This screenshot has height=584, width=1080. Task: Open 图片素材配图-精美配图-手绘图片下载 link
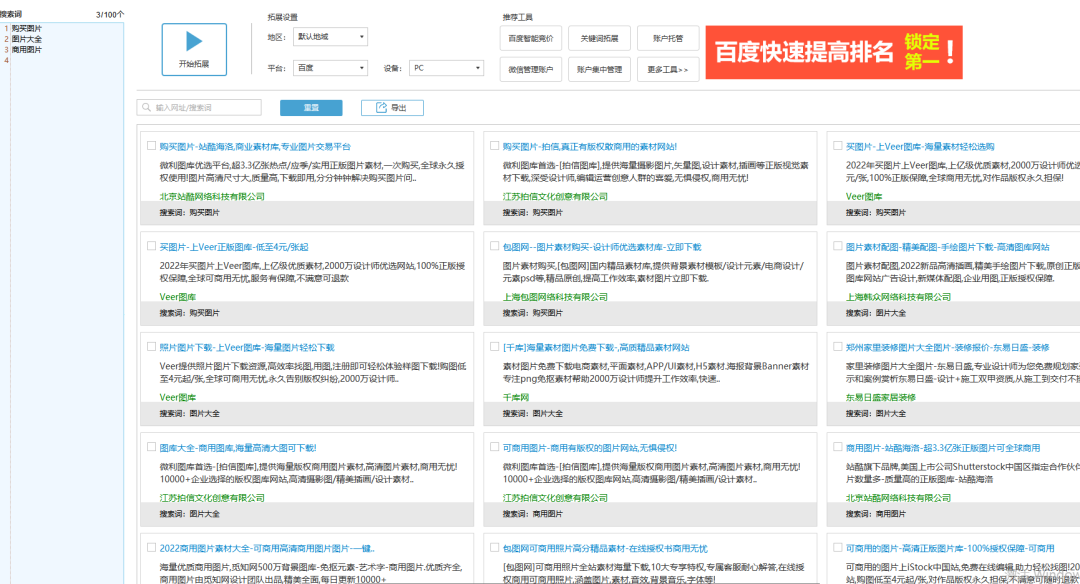[948, 247]
